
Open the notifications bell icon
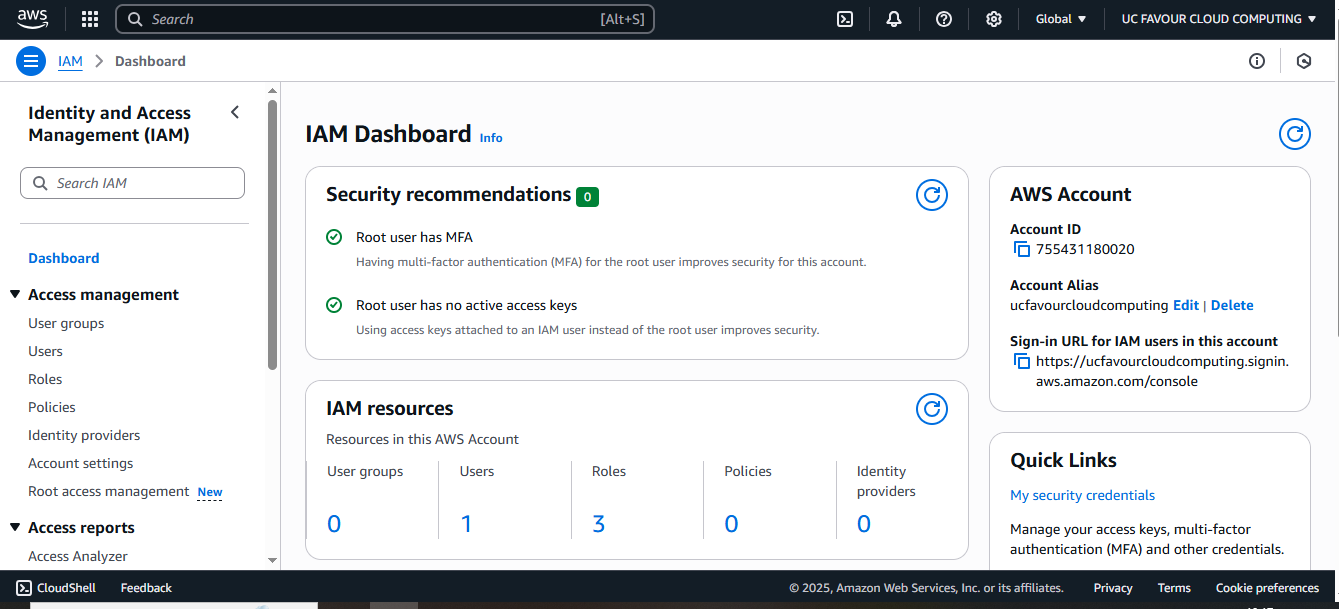click(894, 19)
